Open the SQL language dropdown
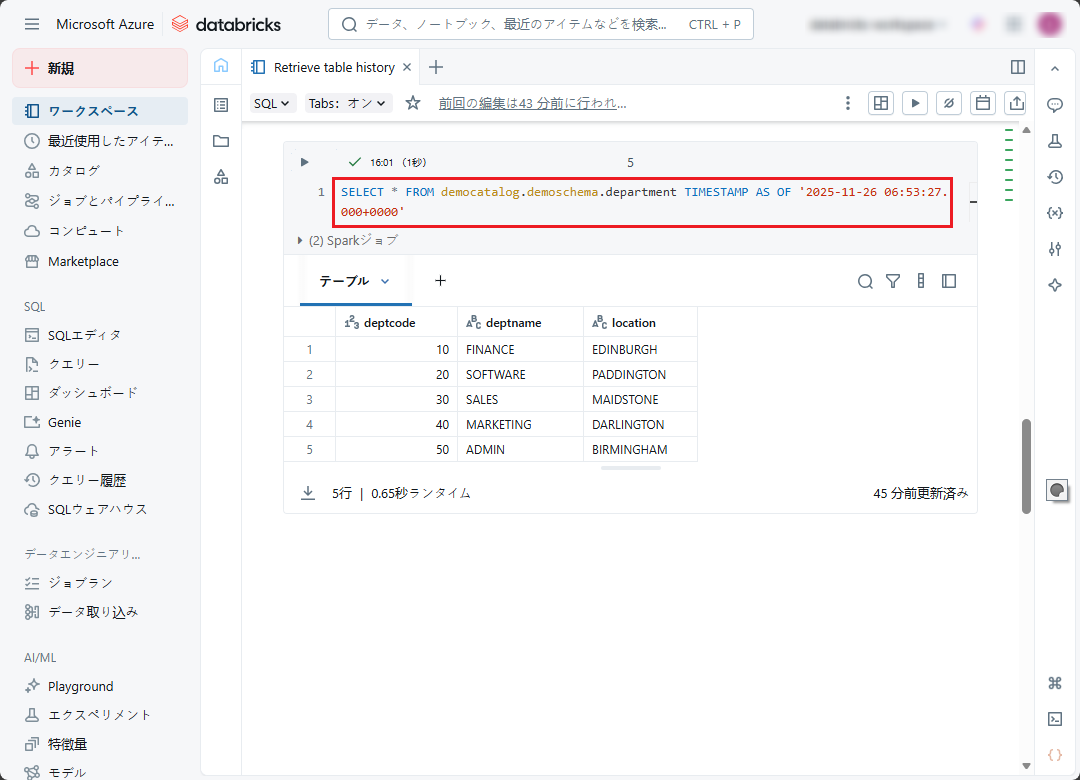 coord(272,103)
